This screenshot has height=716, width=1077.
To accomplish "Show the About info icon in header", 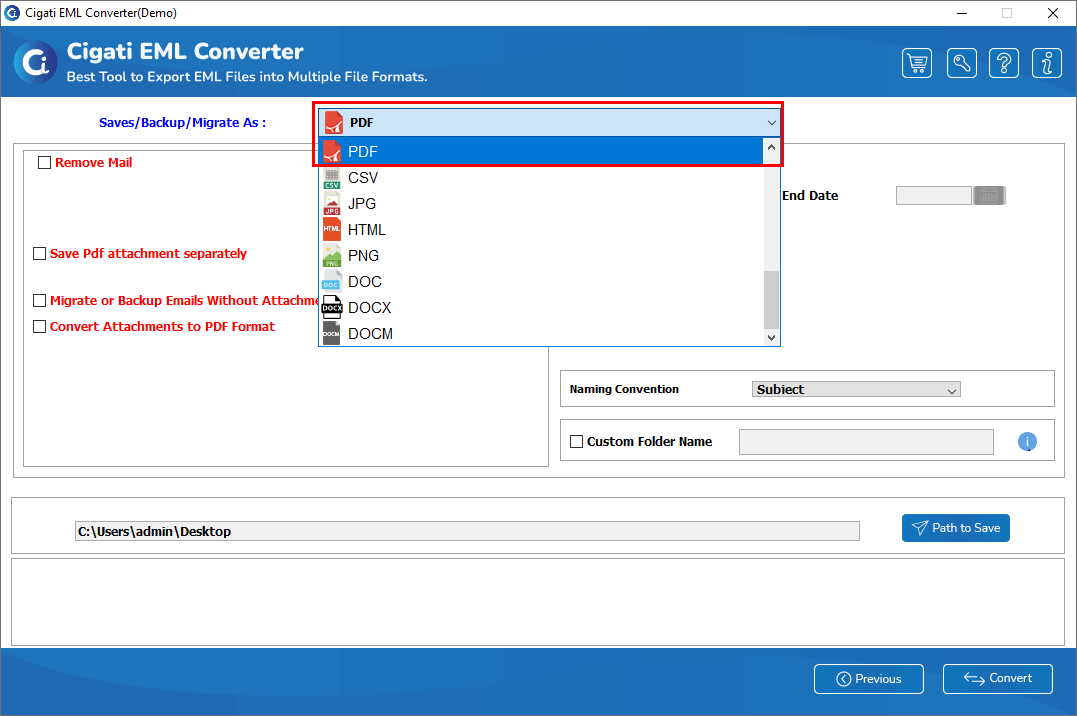I will point(1047,64).
